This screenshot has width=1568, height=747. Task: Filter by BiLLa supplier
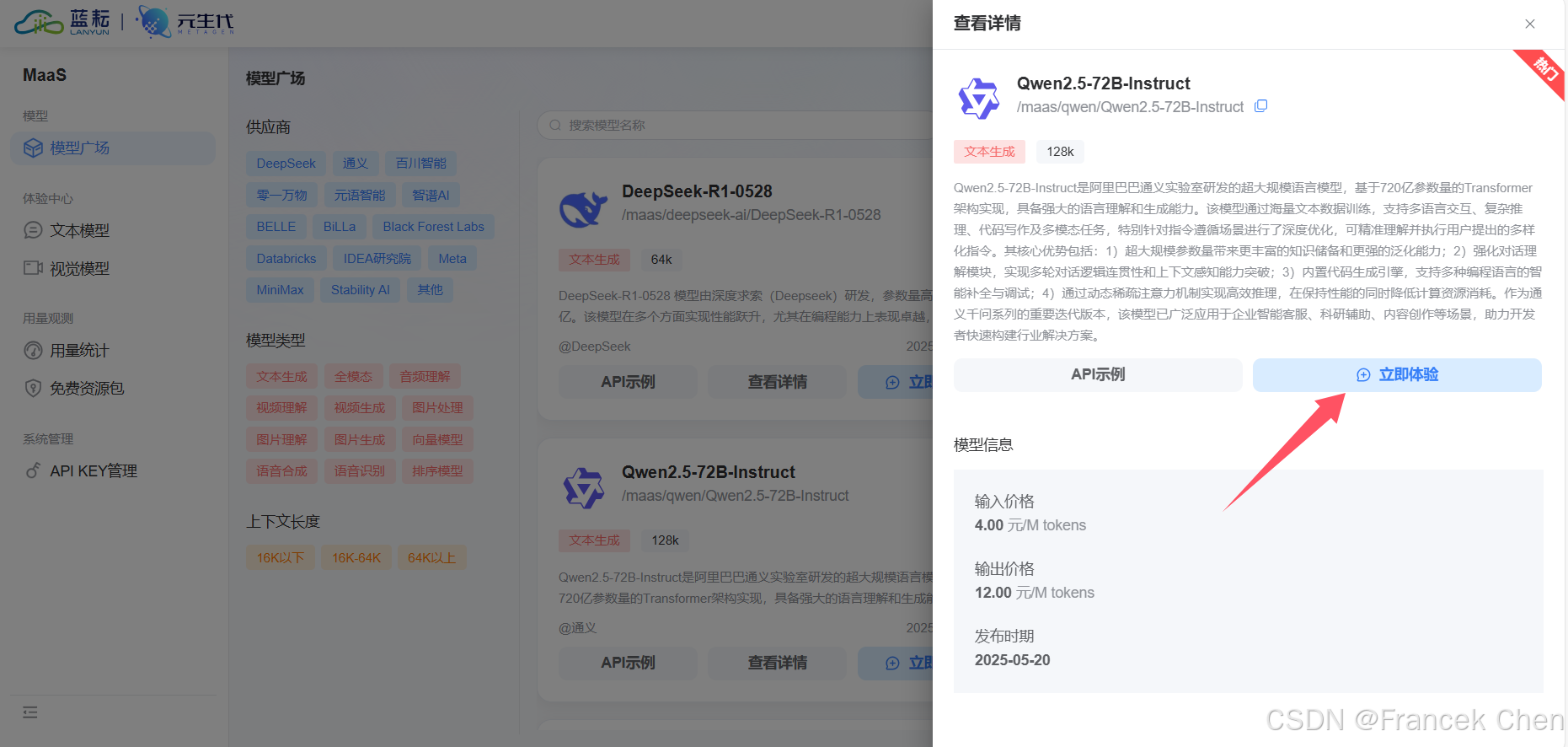340,227
